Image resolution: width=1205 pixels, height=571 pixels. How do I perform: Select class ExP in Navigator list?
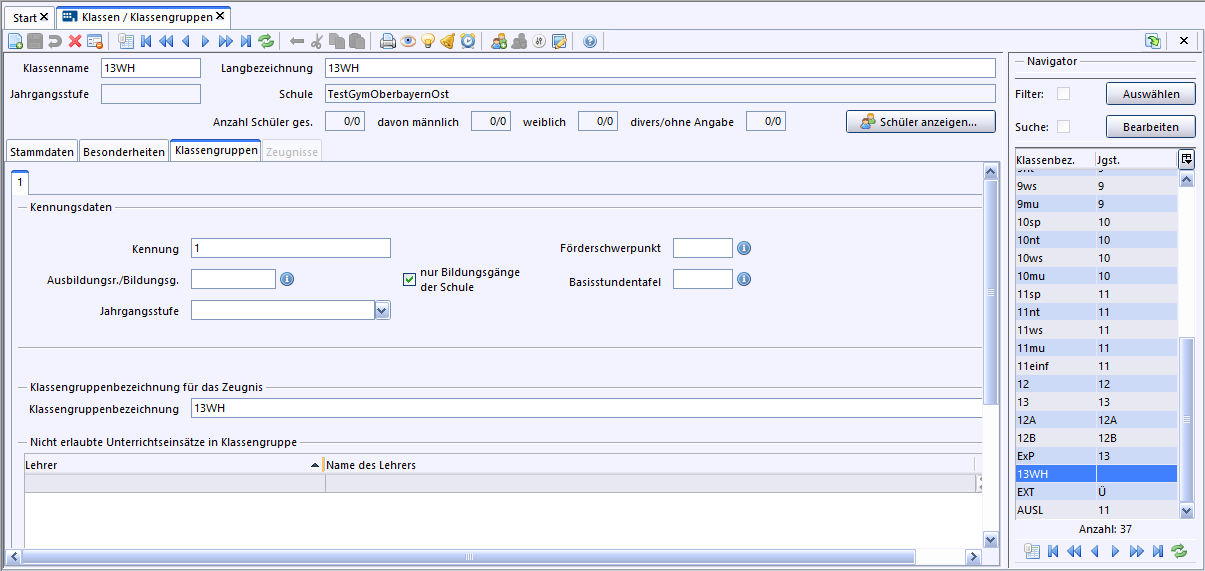(1095, 456)
